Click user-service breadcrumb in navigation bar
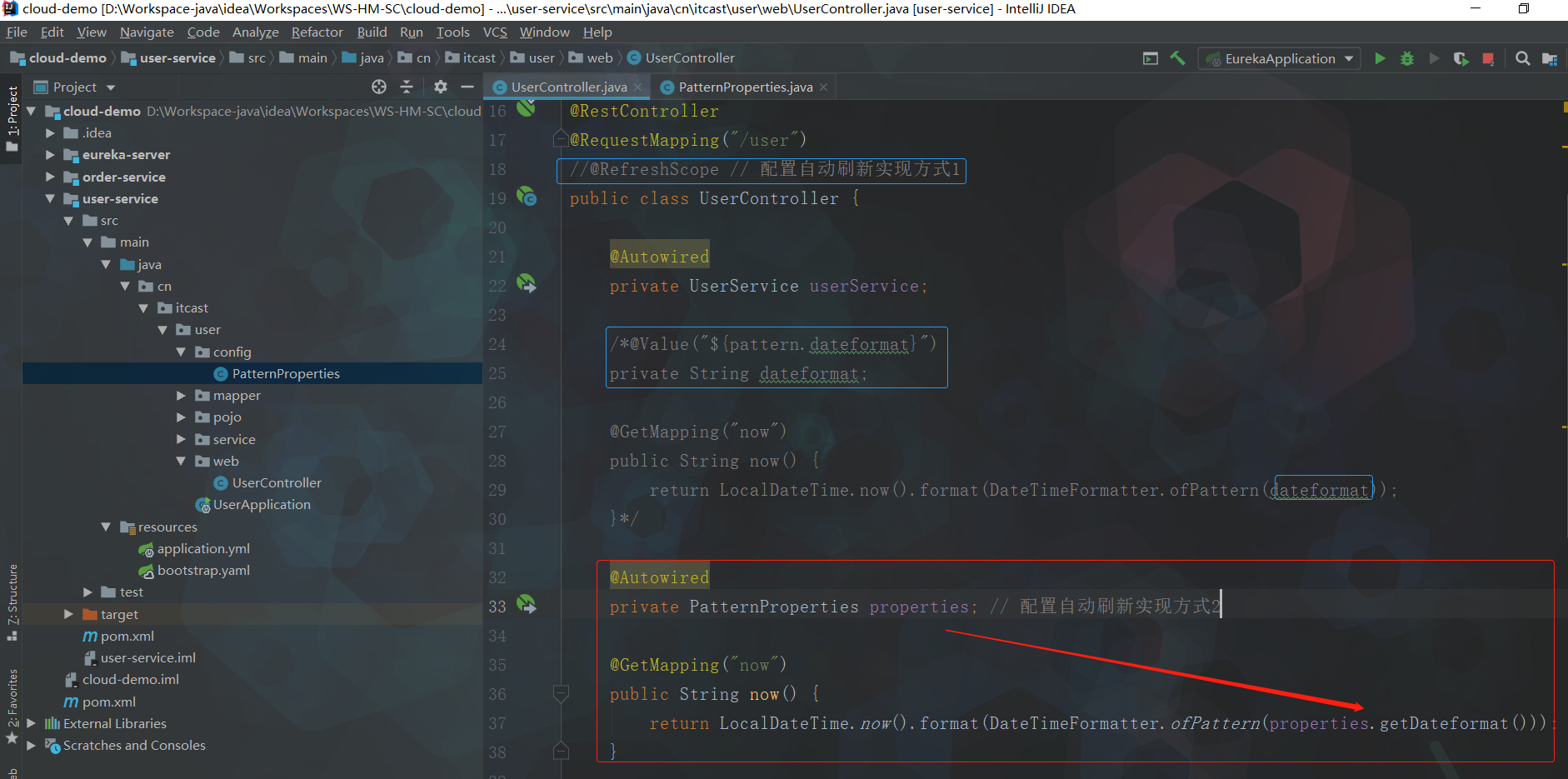Screen dimensions: 1568x779 [x=168, y=57]
